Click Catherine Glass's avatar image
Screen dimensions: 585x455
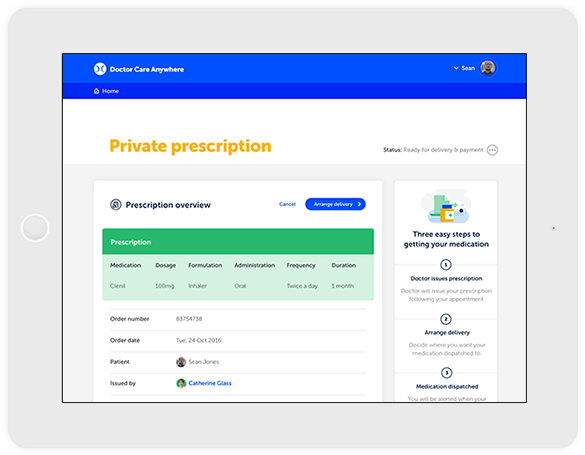(x=181, y=383)
